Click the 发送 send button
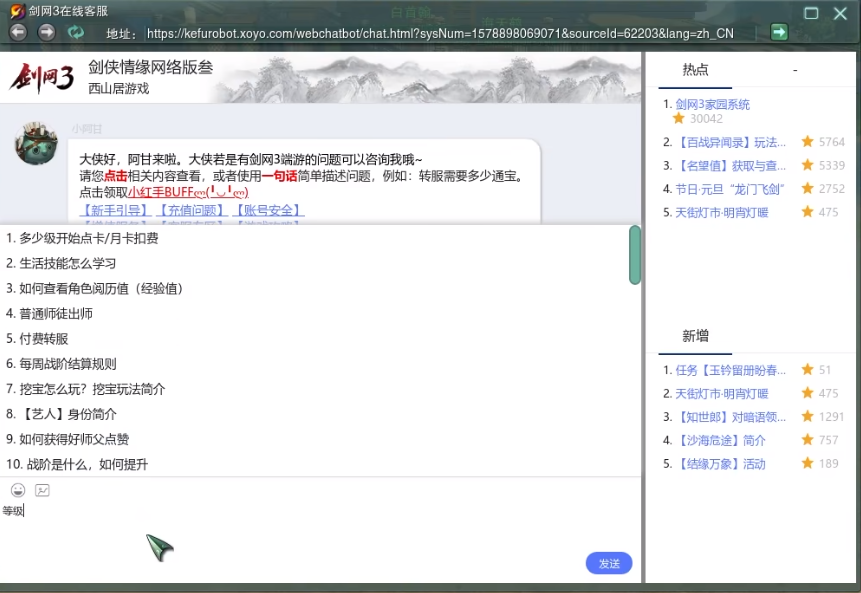 (608, 563)
